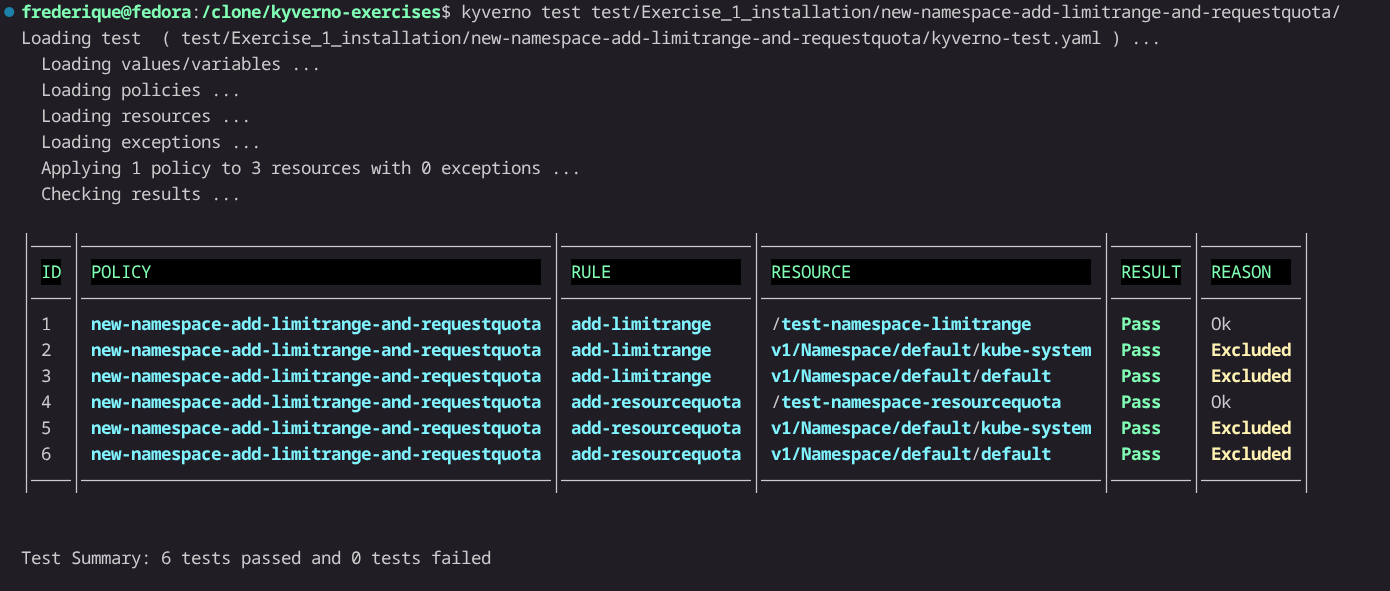Image resolution: width=1390 pixels, height=591 pixels.
Task: Click ID number 3 in table
Action: point(46,376)
